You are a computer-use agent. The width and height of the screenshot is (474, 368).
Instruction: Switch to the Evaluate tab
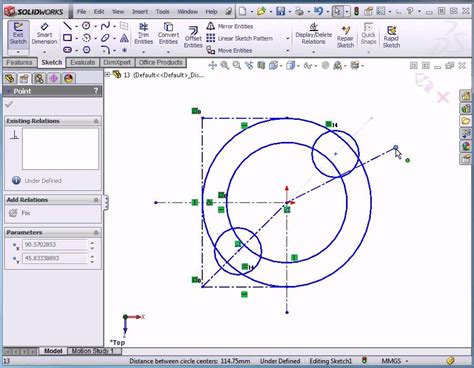pos(83,62)
